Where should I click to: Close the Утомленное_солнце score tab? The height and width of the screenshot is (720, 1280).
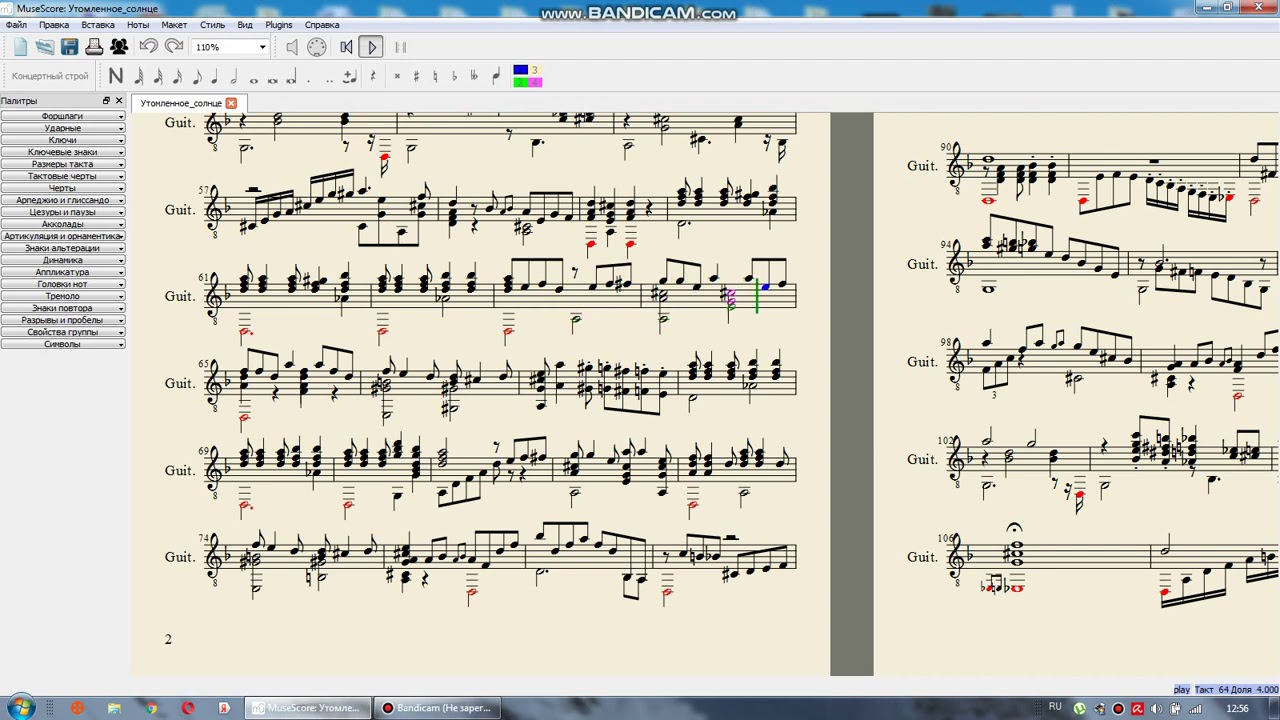click(x=231, y=103)
